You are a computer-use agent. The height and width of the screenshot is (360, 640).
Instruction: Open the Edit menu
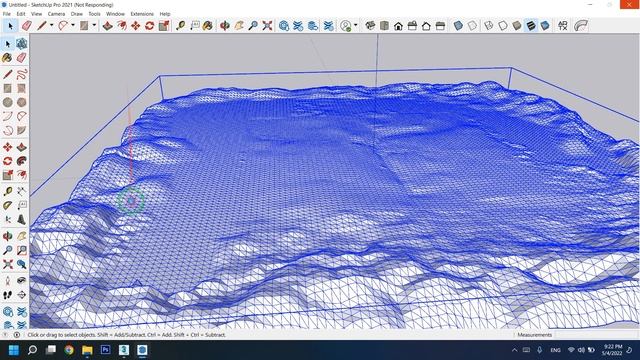(21, 14)
